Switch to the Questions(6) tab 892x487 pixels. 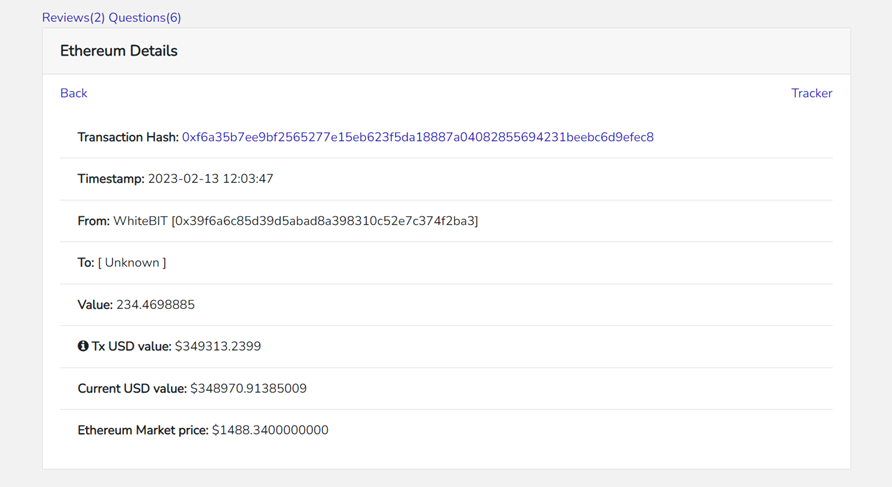click(145, 18)
